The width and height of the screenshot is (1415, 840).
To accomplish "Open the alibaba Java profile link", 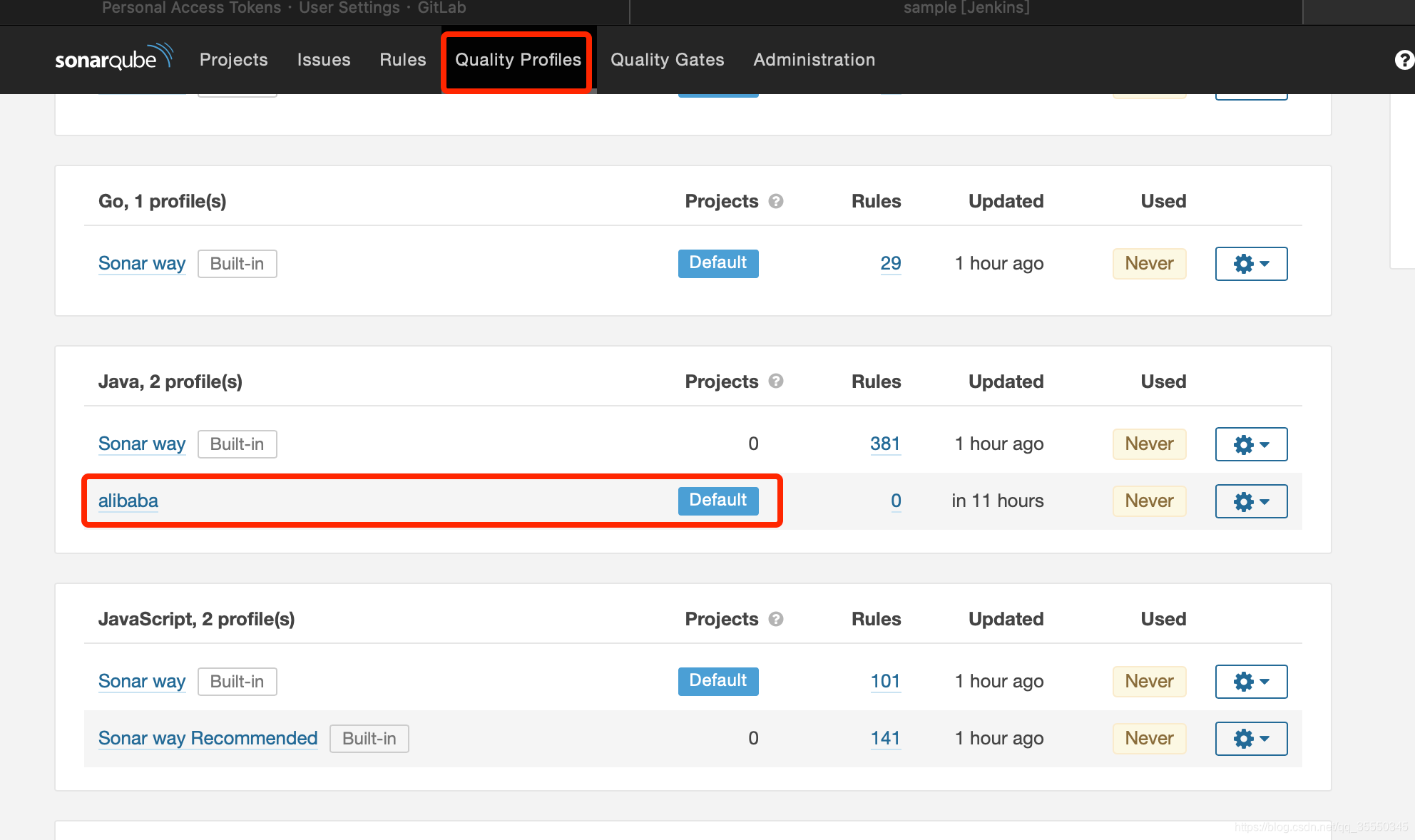I will pos(128,501).
